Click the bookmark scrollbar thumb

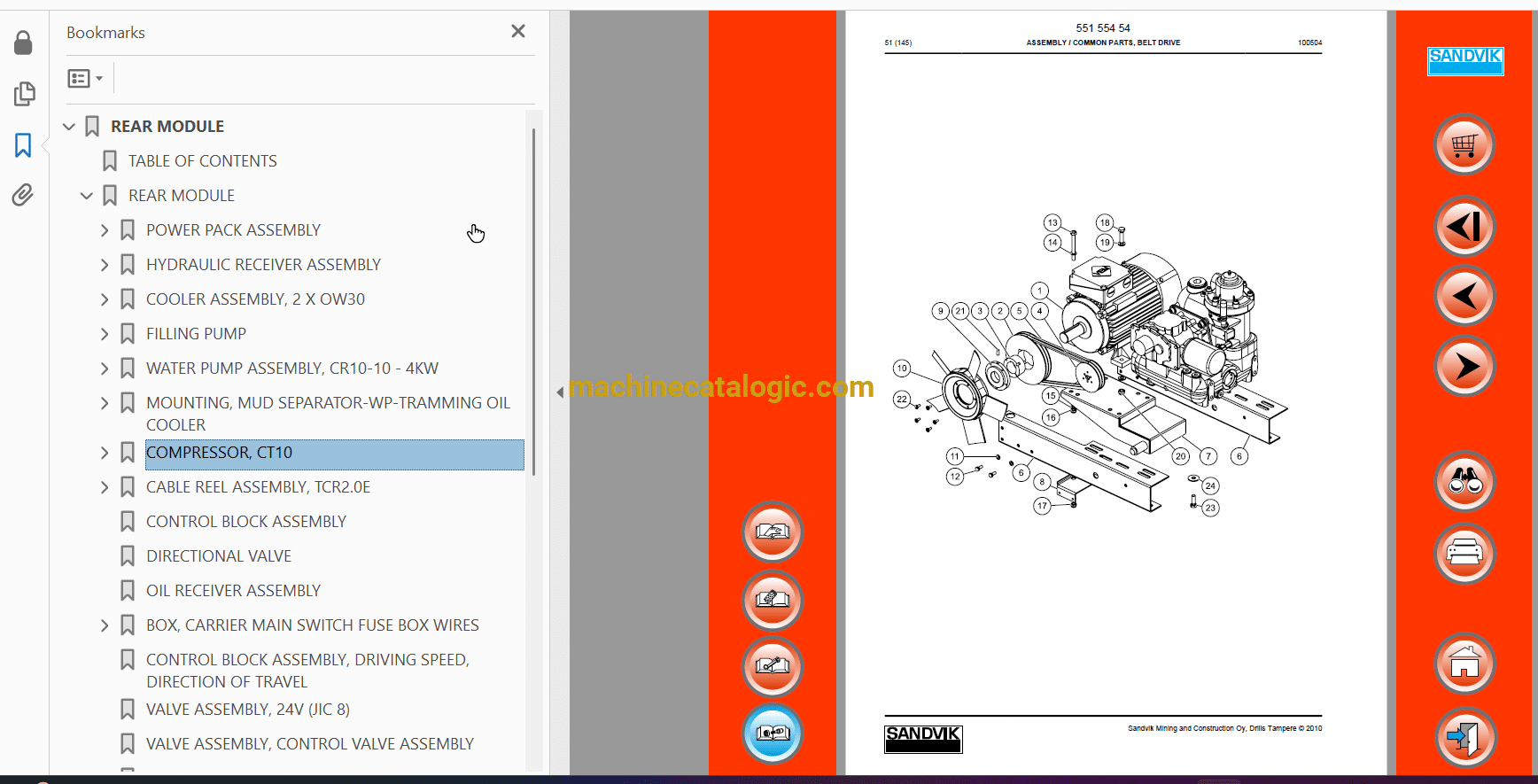[533, 301]
